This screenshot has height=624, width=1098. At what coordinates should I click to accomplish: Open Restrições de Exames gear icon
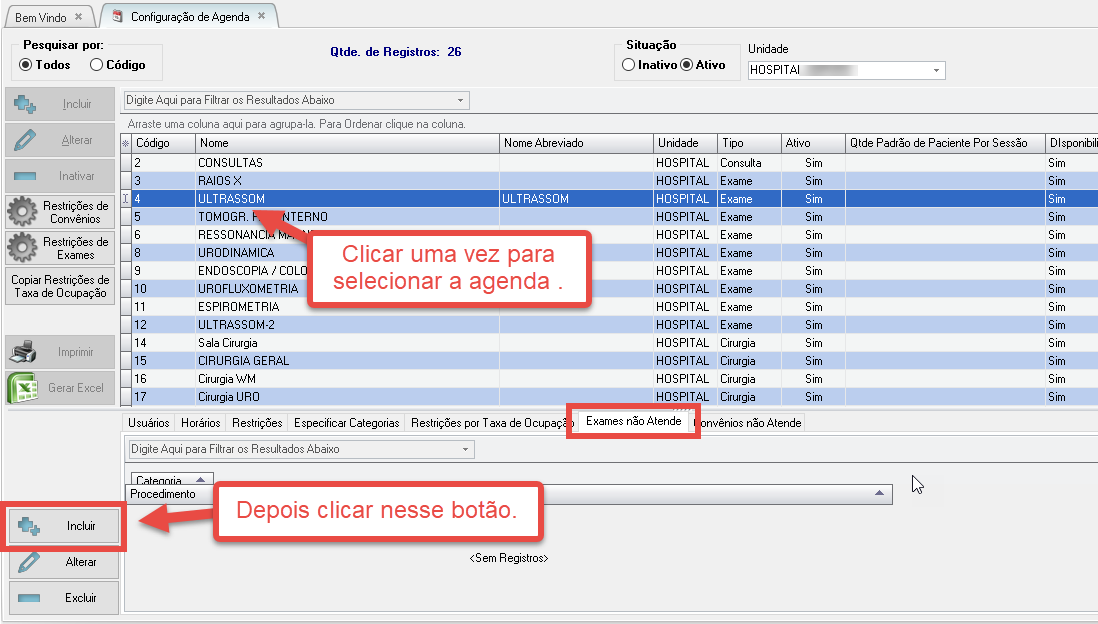[x=23, y=248]
